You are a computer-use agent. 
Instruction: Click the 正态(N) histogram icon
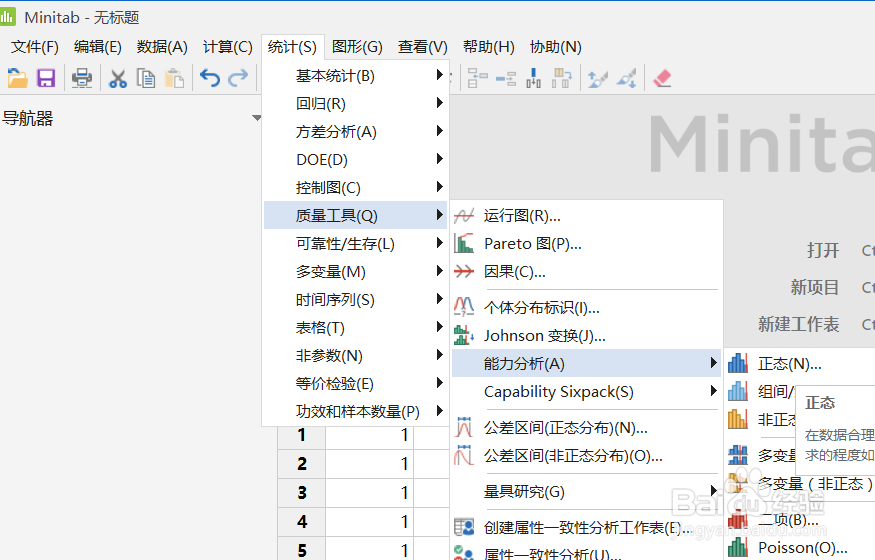pyautogui.click(x=738, y=364)
